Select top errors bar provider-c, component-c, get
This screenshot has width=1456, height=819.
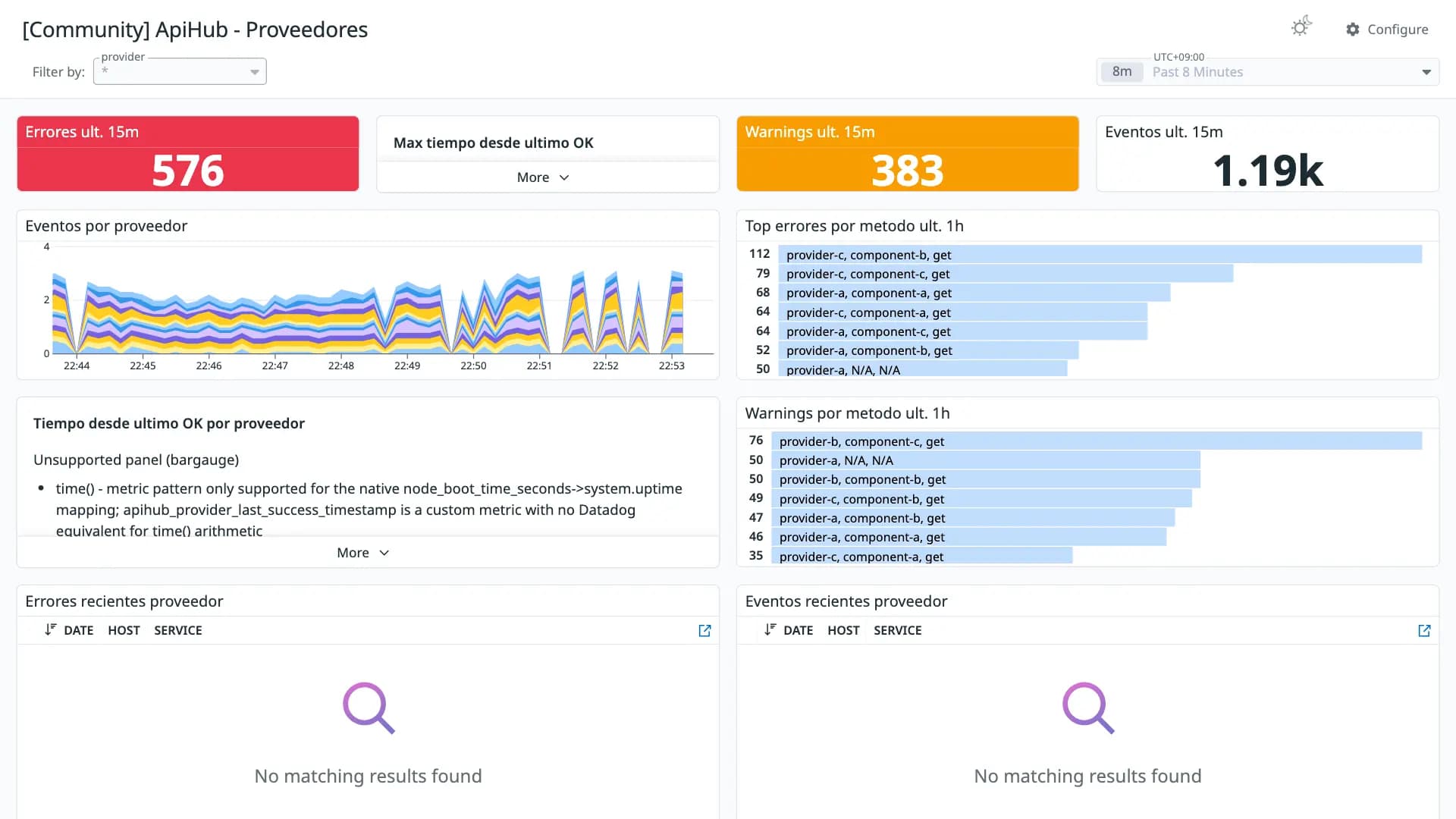[x=1006, y=274]
